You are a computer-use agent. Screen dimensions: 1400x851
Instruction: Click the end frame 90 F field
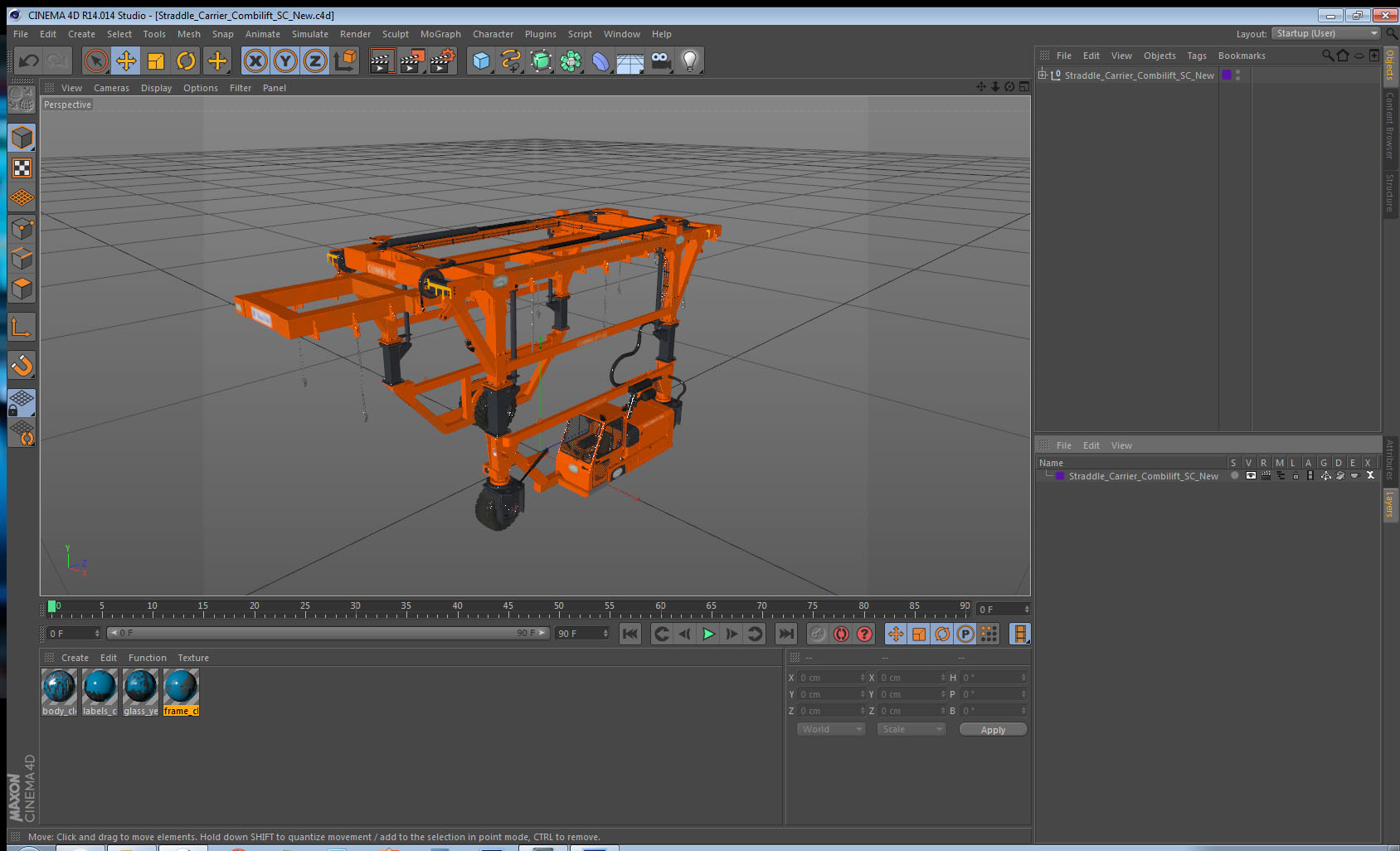(x=582, y=634)
